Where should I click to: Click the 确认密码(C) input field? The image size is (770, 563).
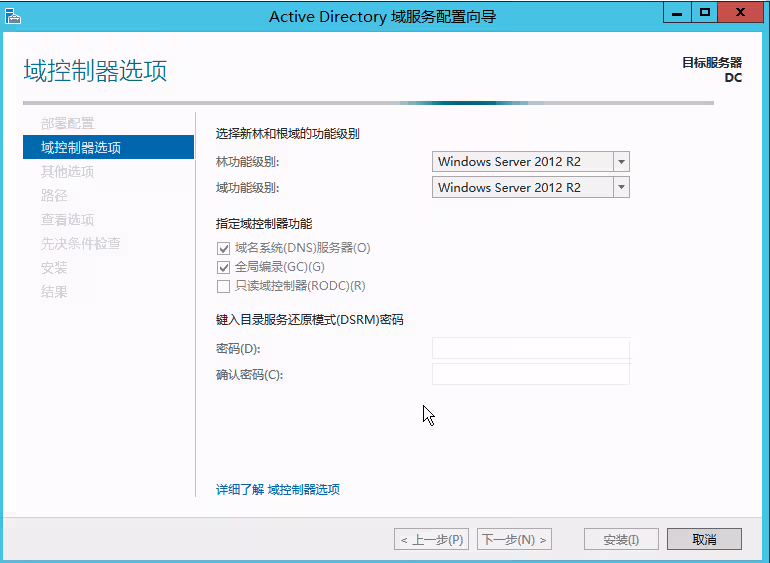[530, 374]
